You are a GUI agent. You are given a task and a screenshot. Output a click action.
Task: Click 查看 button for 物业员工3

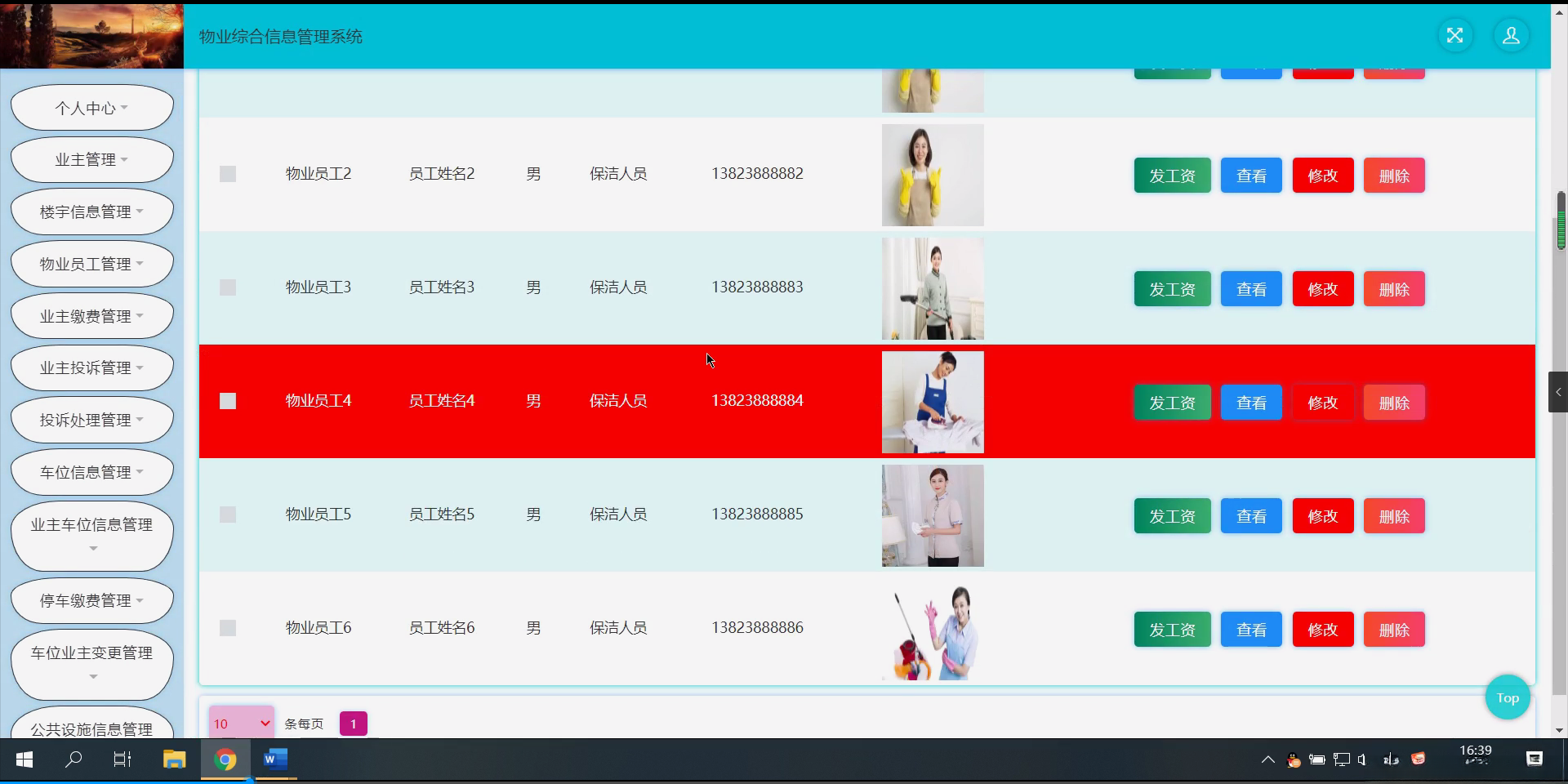pos(1250,288)
